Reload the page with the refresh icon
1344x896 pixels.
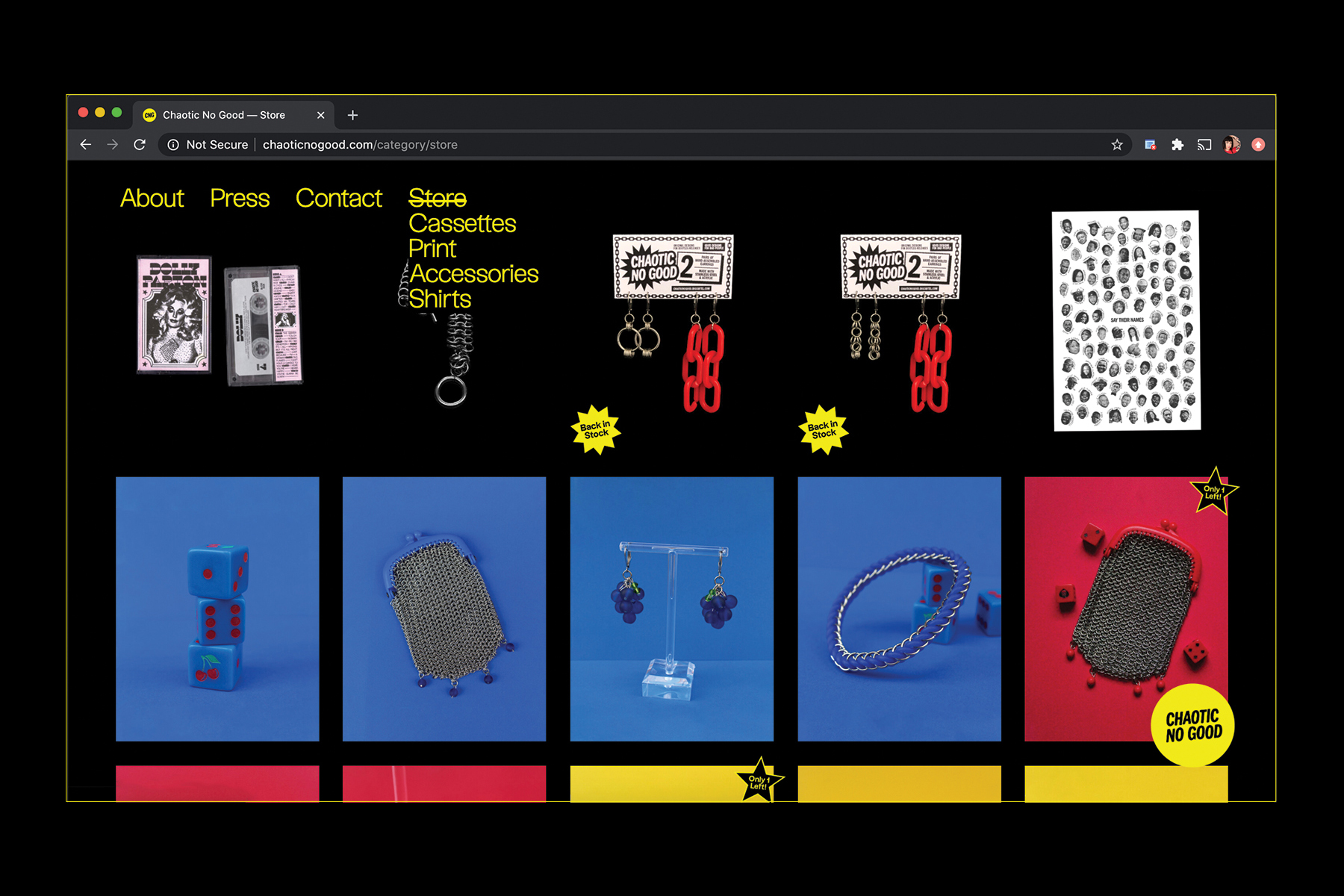click(x=140, y=145)
